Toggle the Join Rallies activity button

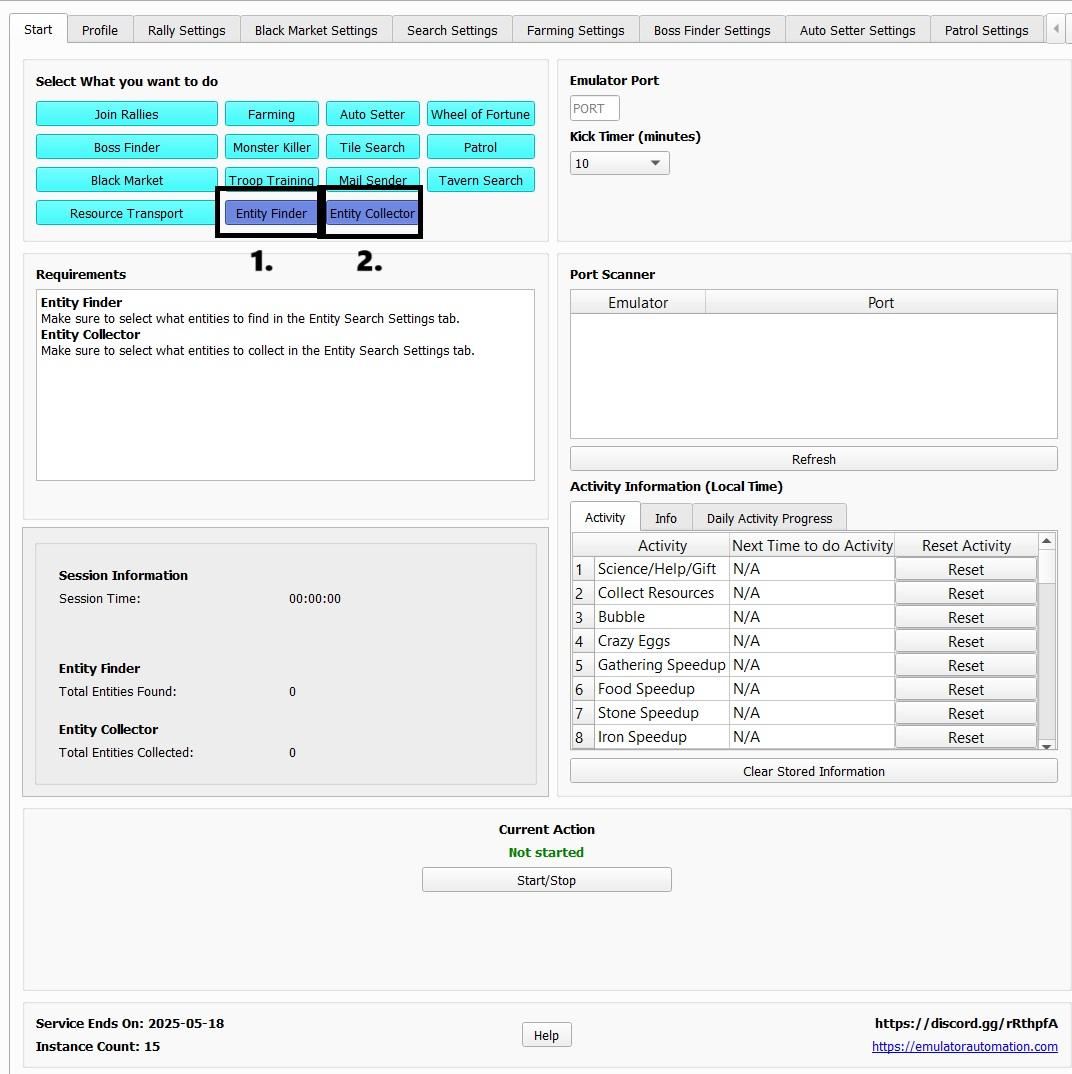coord(127,114)
